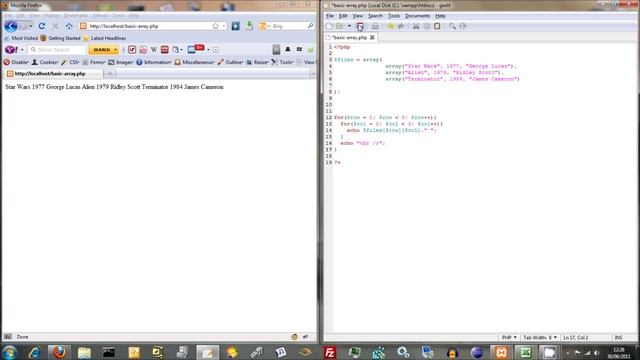
Task: Save the file using gedit toolbar
Action: (x=360, y=26)
